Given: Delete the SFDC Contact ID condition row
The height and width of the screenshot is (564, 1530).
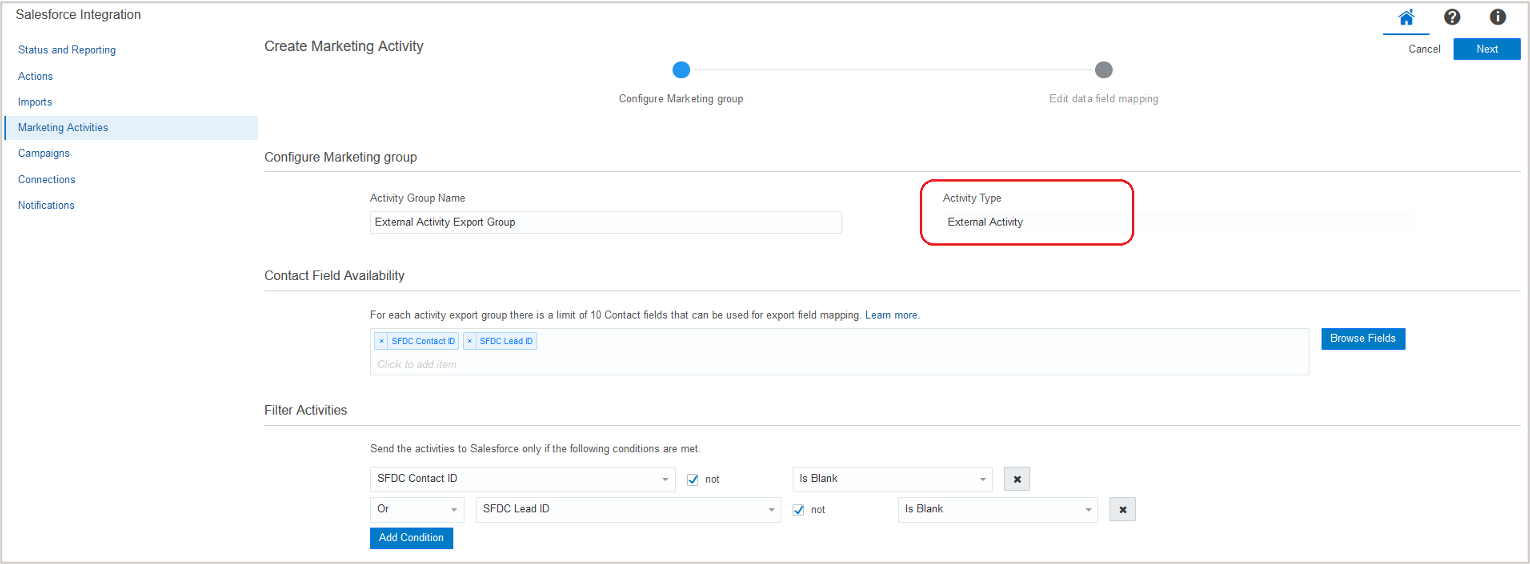Looking at the screenshot, I should tap(1017, 479).
